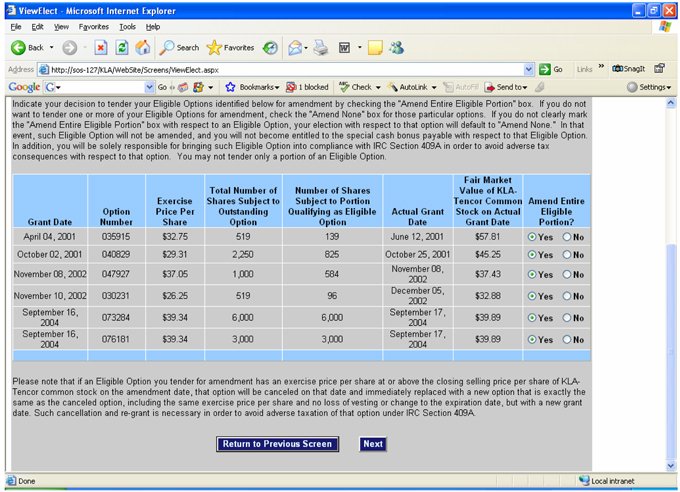The width and height of the screenshot is (680, 492).
Task: Open the Favorites menu in menu bar
Action: point(94,27)
